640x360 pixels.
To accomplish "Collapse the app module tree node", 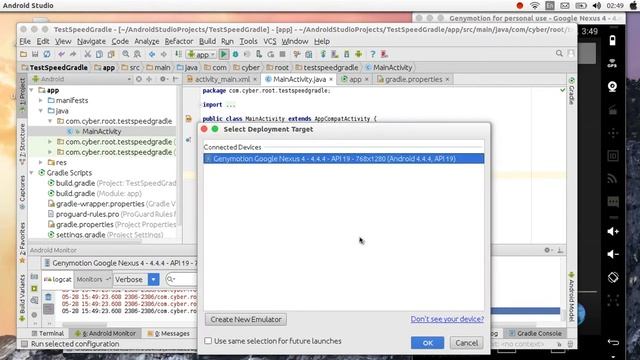I will [32, 90].
